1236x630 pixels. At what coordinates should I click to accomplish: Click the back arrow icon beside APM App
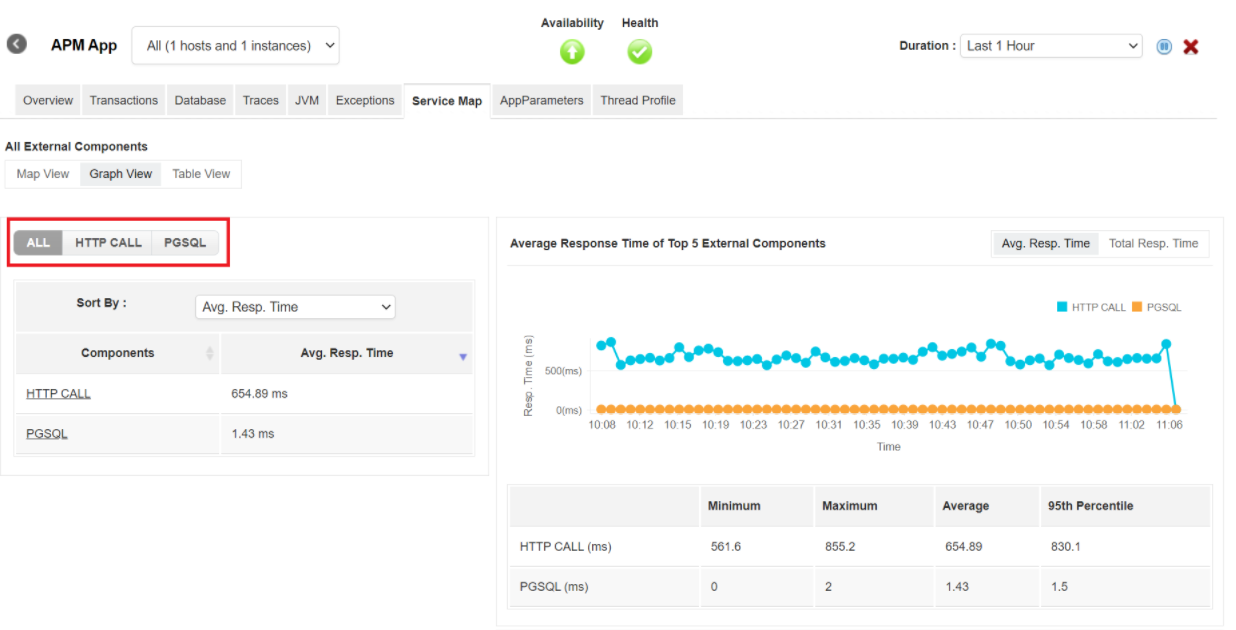click(x=17, y=45)
